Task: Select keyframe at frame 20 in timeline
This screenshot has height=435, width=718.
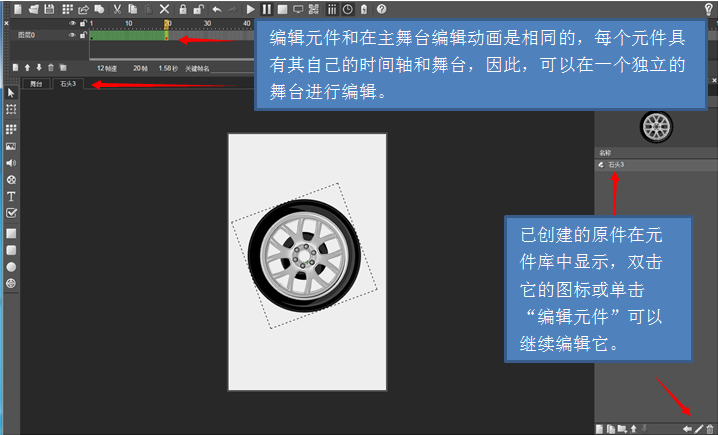Action: [x=167, y=35]
